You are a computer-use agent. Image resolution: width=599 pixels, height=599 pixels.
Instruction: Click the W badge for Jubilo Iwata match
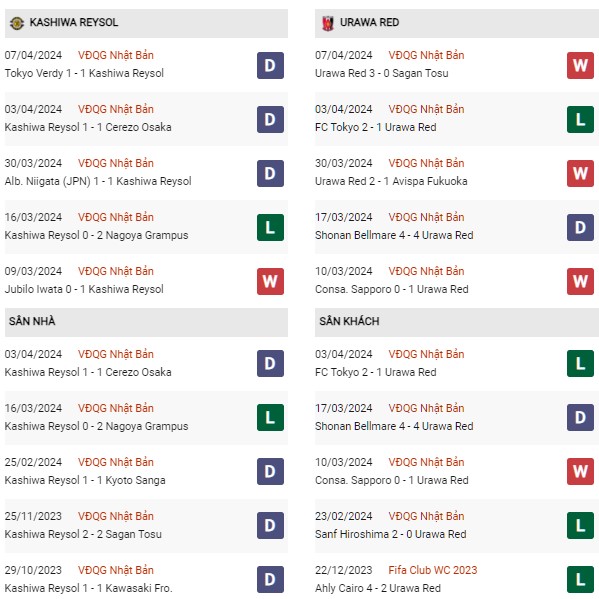[x=270, y=282]
